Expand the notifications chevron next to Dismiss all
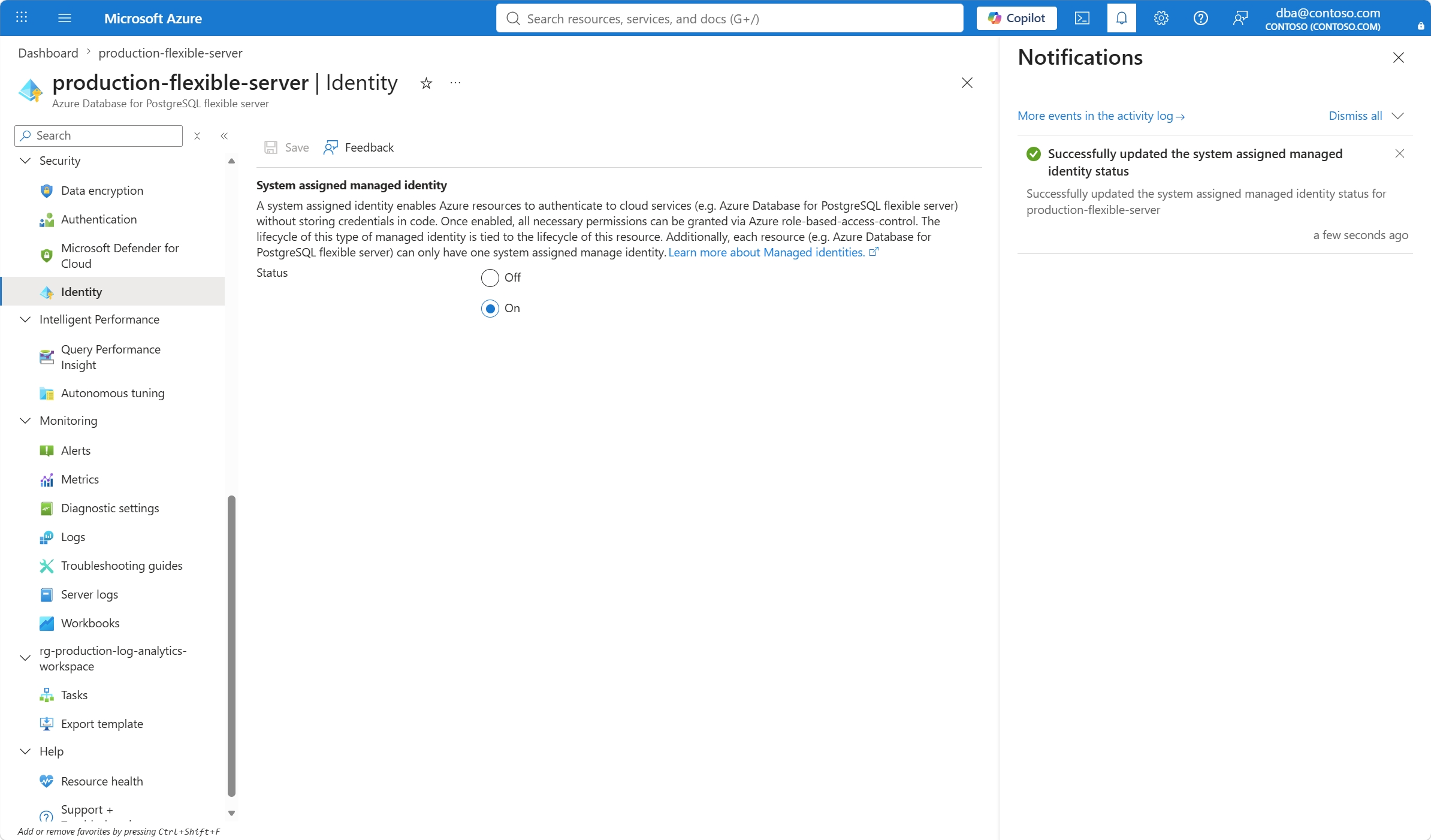The width and height of the screenshot is (1431, 840). point(1398,116)
